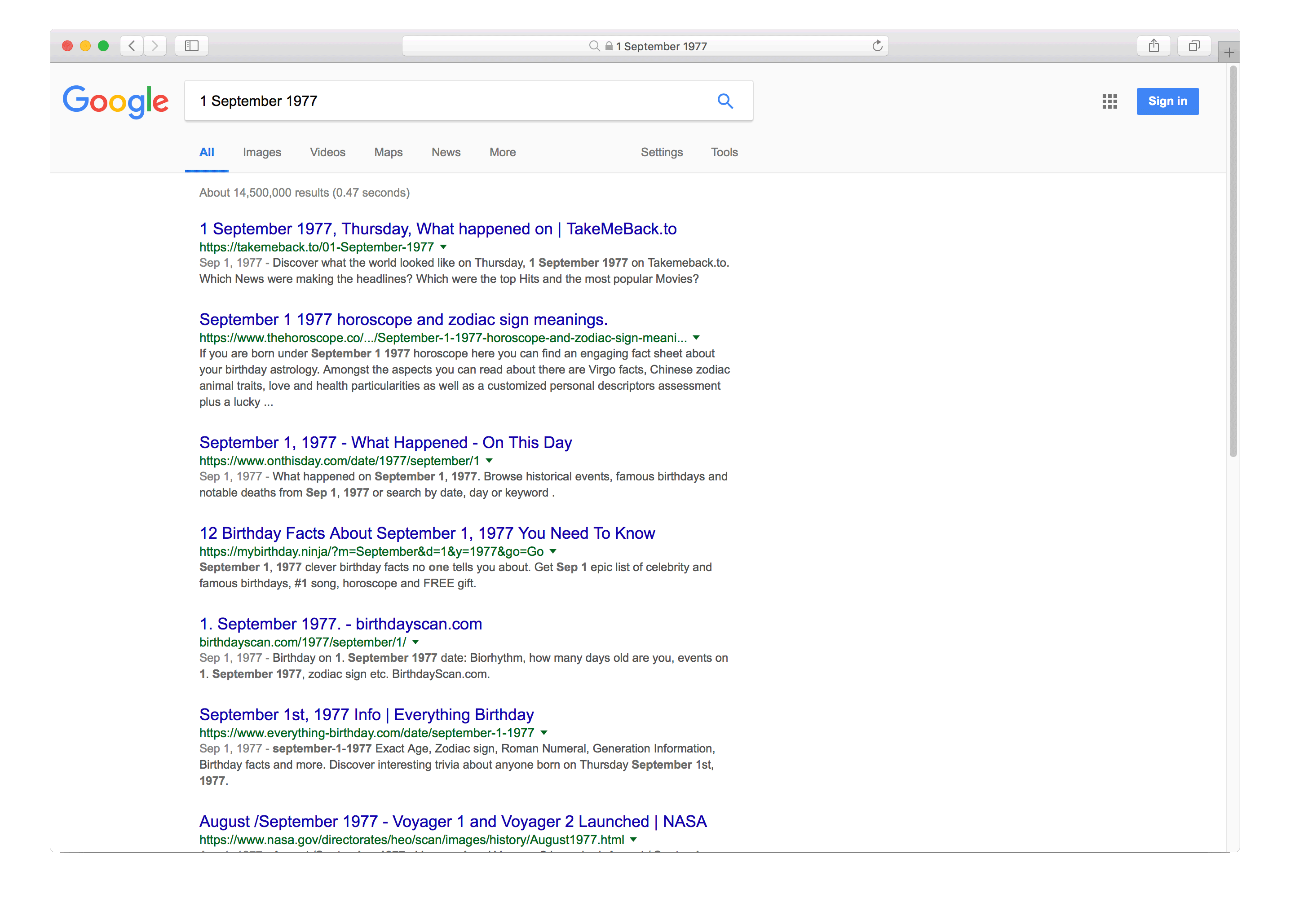Viewport: 1290px width, 924px height.
Task: Expand dropdown next to nasa.gov URL
Action: (x=633, y=840)
